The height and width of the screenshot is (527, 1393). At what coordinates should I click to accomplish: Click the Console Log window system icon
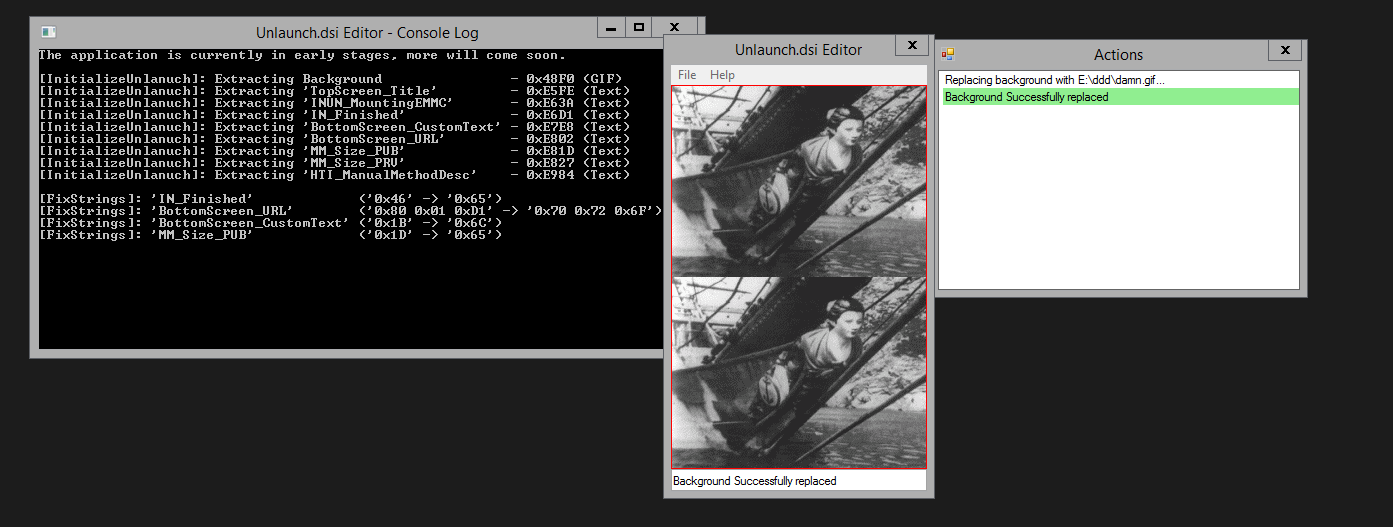point(47,32)
